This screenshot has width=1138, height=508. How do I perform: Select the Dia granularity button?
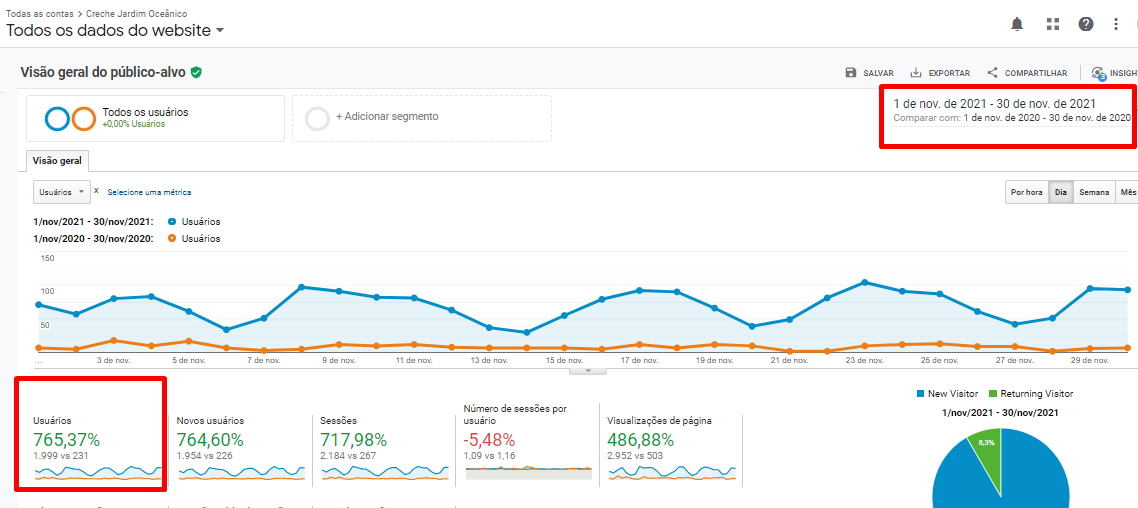pos(1061,192)
